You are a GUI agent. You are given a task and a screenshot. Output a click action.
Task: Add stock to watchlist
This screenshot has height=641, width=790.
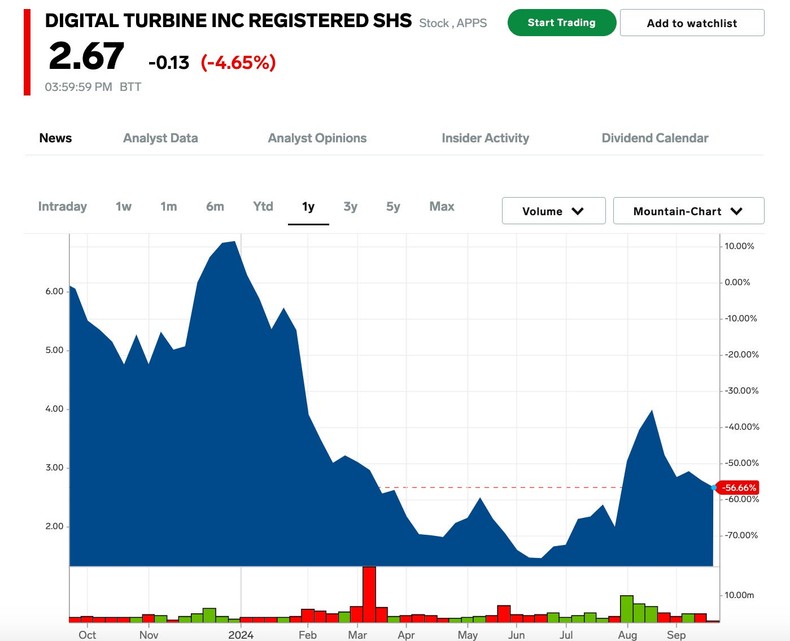(x=692, y=23)
